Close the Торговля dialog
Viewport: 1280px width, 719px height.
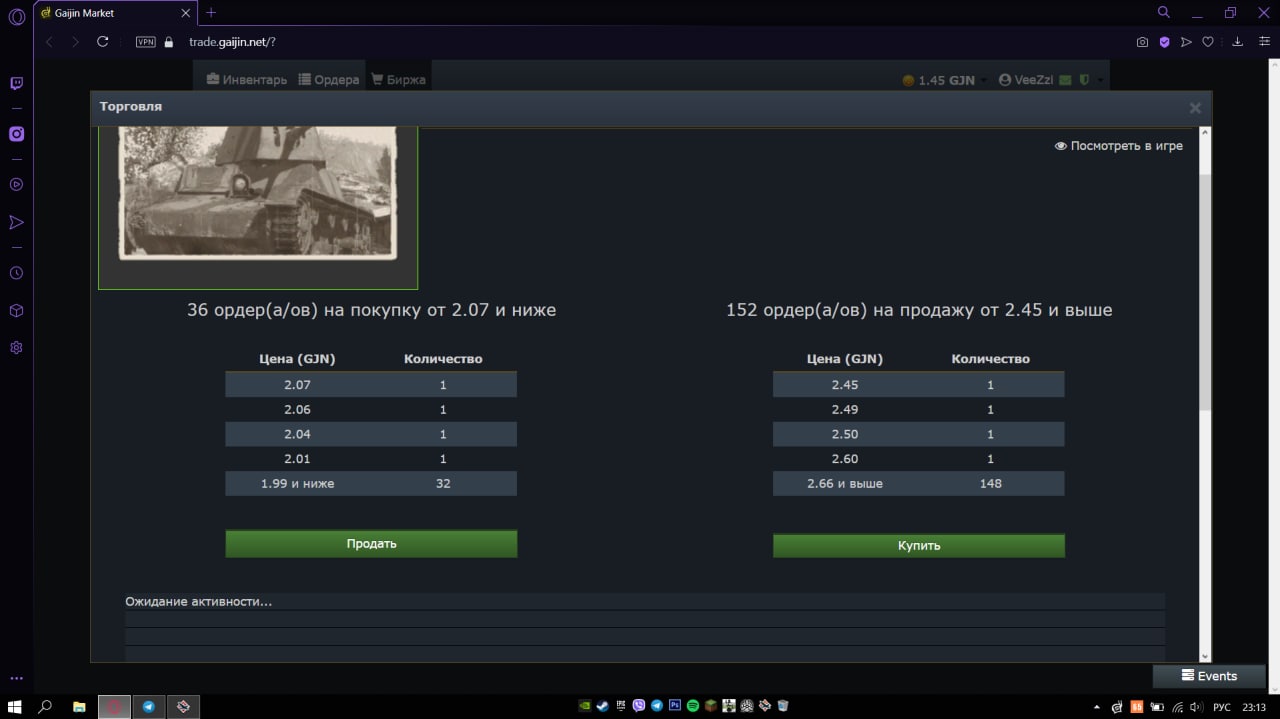coord(1195,108)
